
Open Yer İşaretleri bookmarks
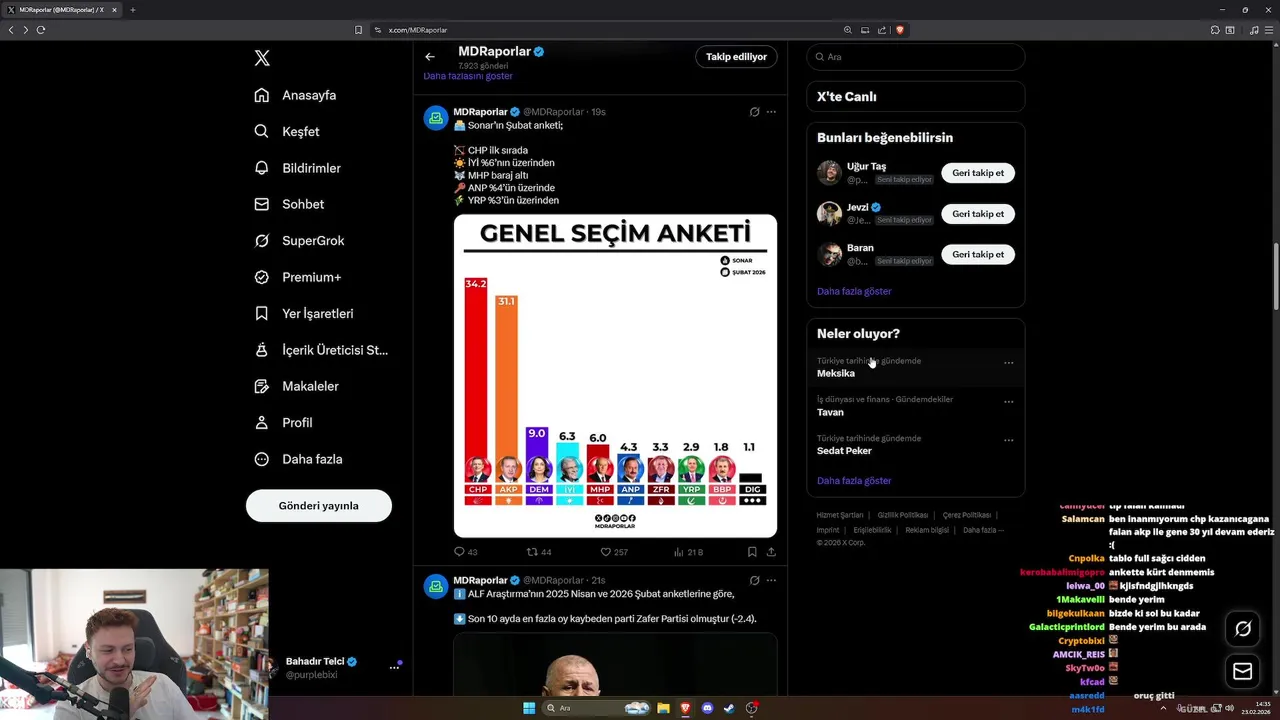pos(303,313)
